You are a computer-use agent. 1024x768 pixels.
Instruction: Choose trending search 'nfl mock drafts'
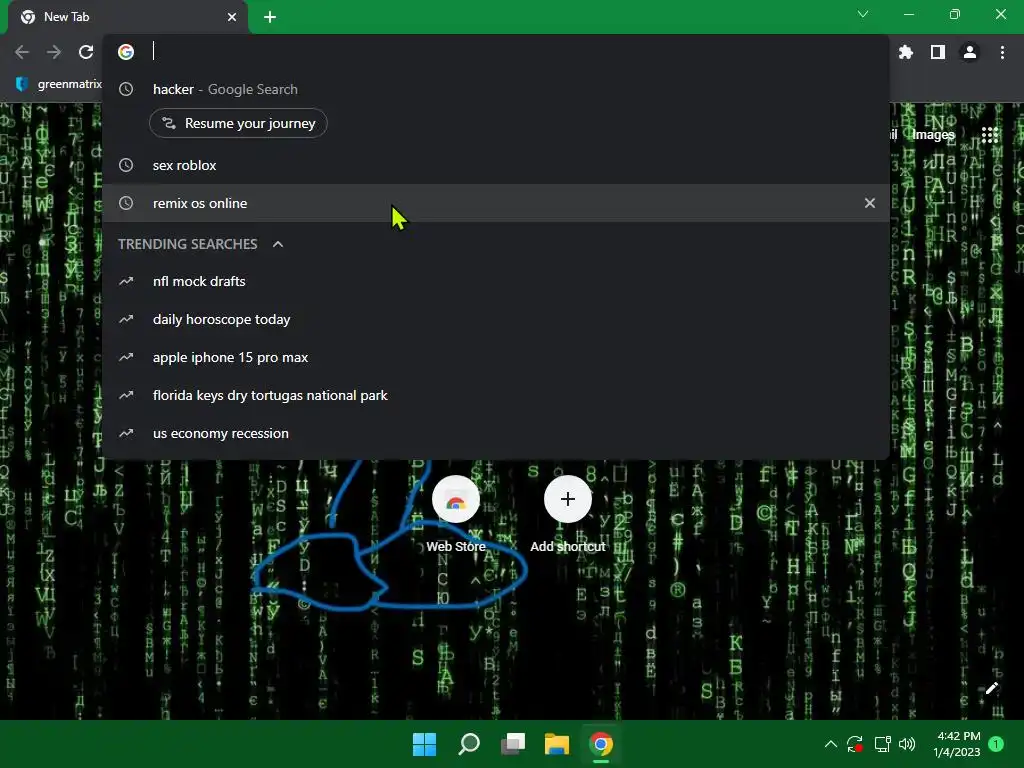[496, 281]
